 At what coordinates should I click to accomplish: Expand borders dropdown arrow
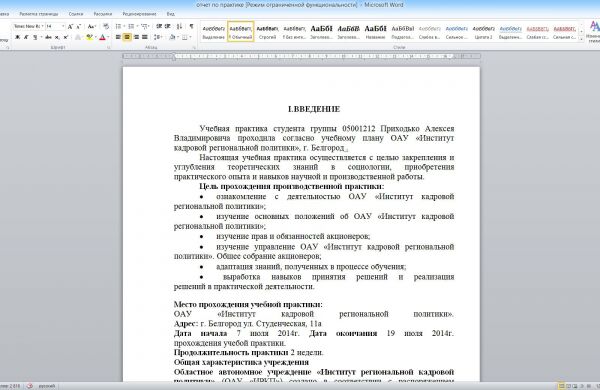190,37
